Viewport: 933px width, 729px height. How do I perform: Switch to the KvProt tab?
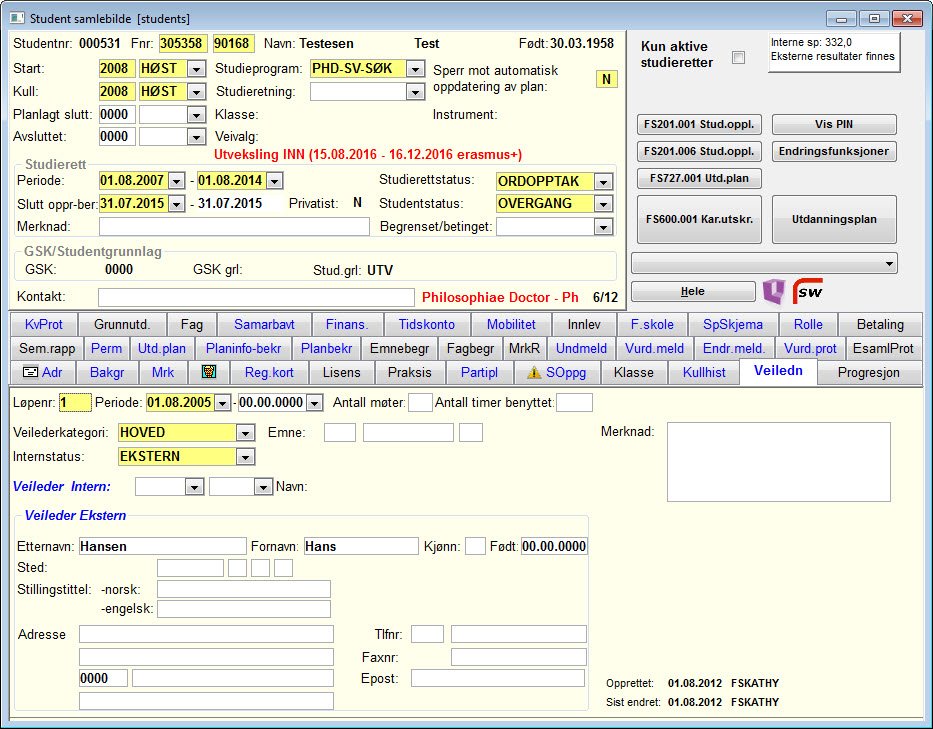click(x=43, y=325)
